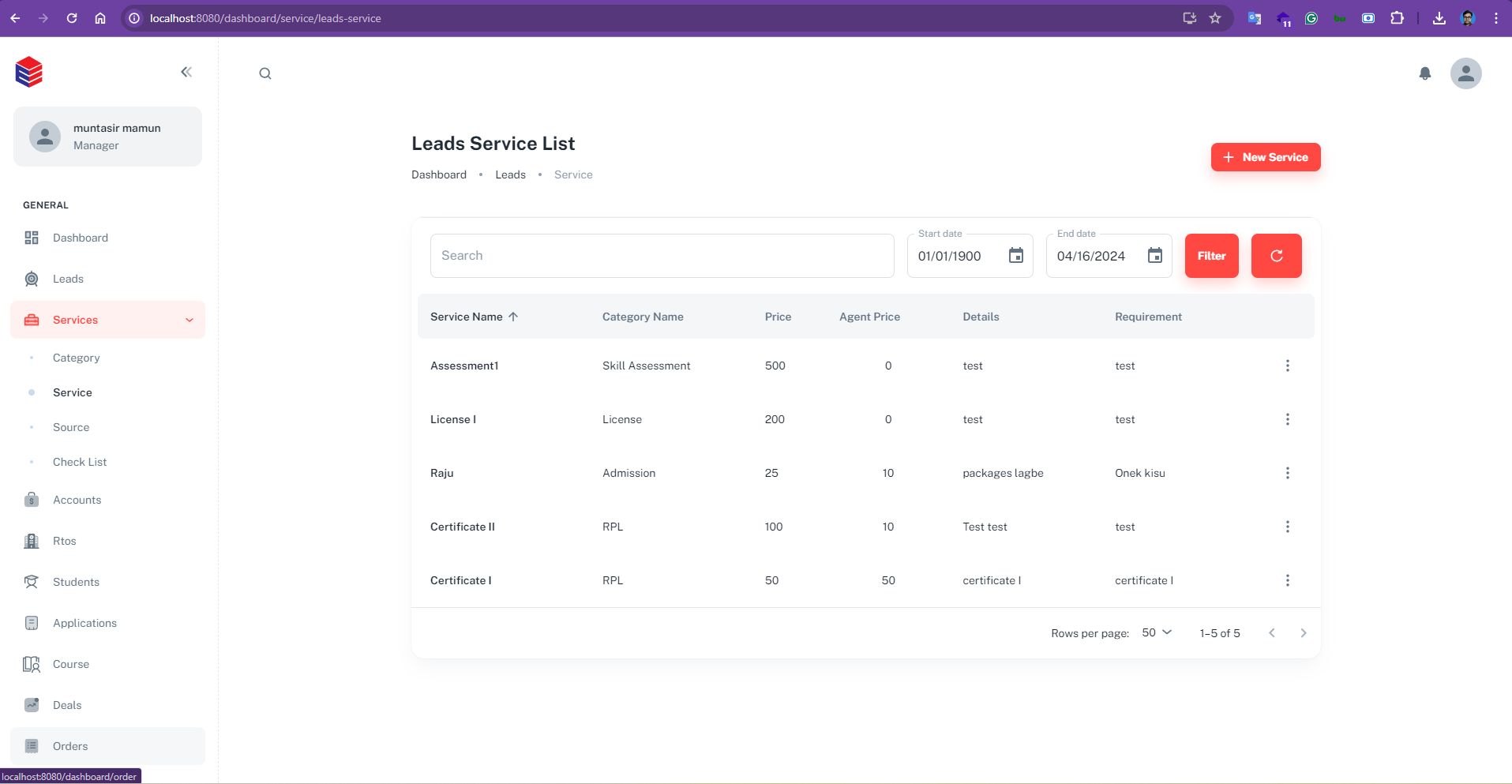Image resolution: width=1512 pixels, height=784 pixels.
Task: Open the Start date calendar picker
Action: [1016, 256]
